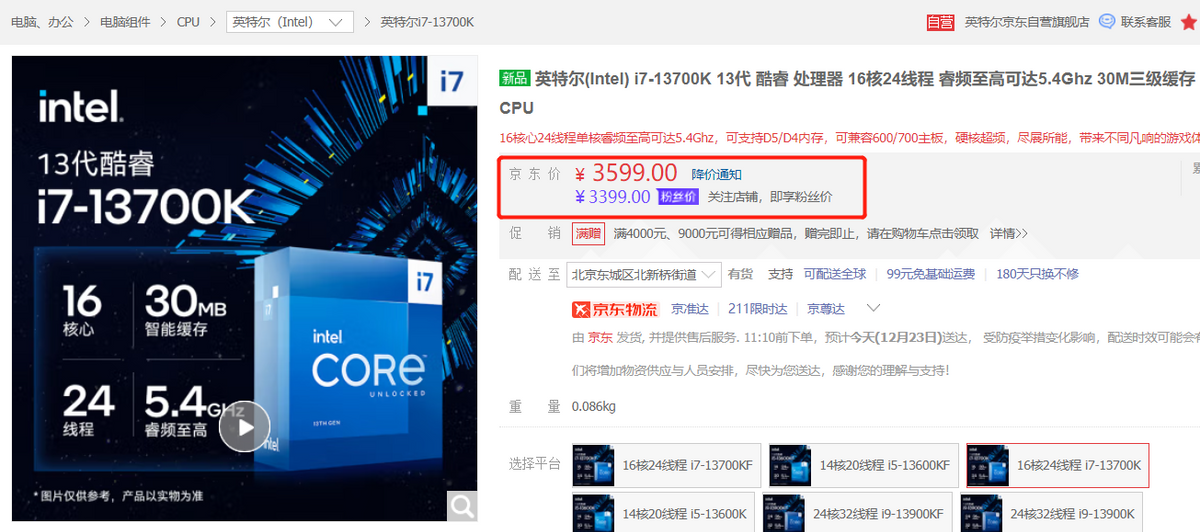This screenshot has height=532, width=1200.
Task: Select platform 14核20线程 i5-13600K
Action: (x=663, y=512)
